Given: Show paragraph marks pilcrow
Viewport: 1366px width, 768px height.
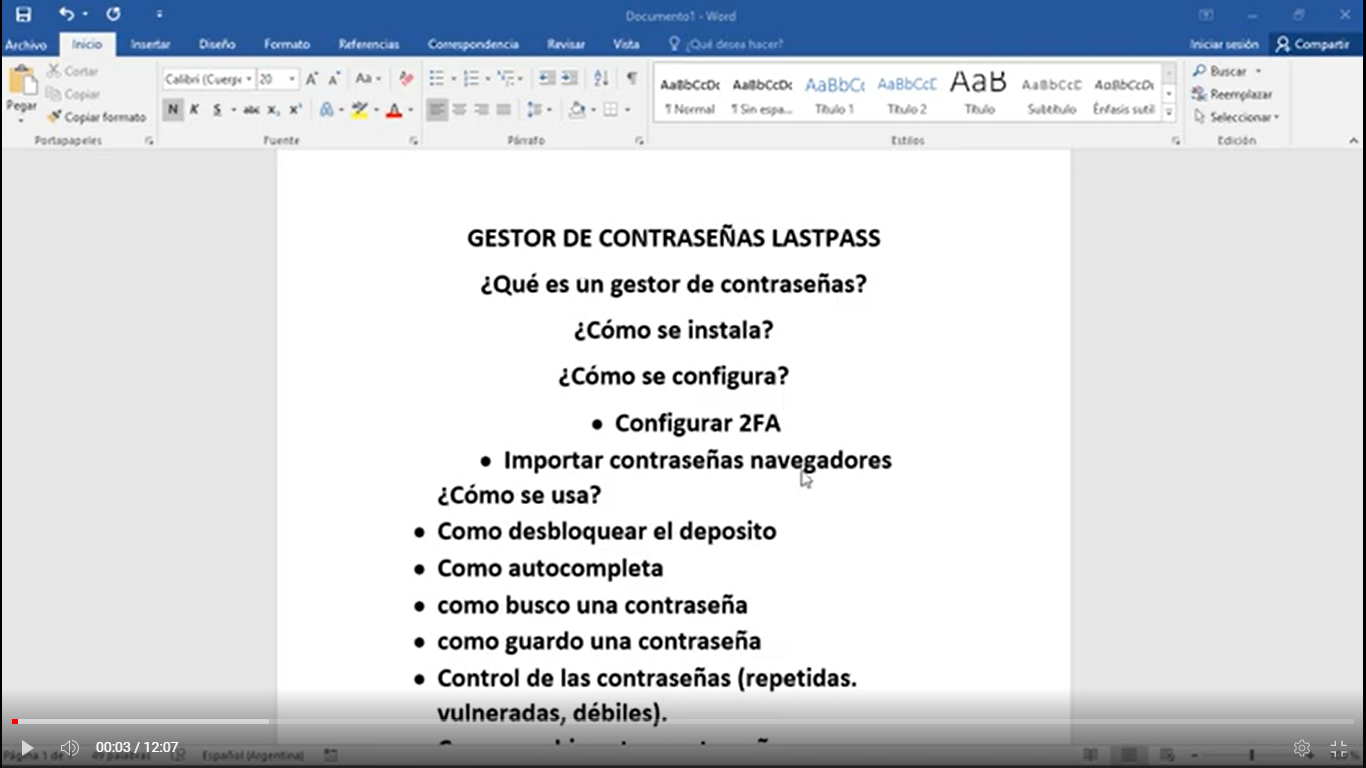Looking at the screenshot, I should pyautogui.click(x=632, y=79).
